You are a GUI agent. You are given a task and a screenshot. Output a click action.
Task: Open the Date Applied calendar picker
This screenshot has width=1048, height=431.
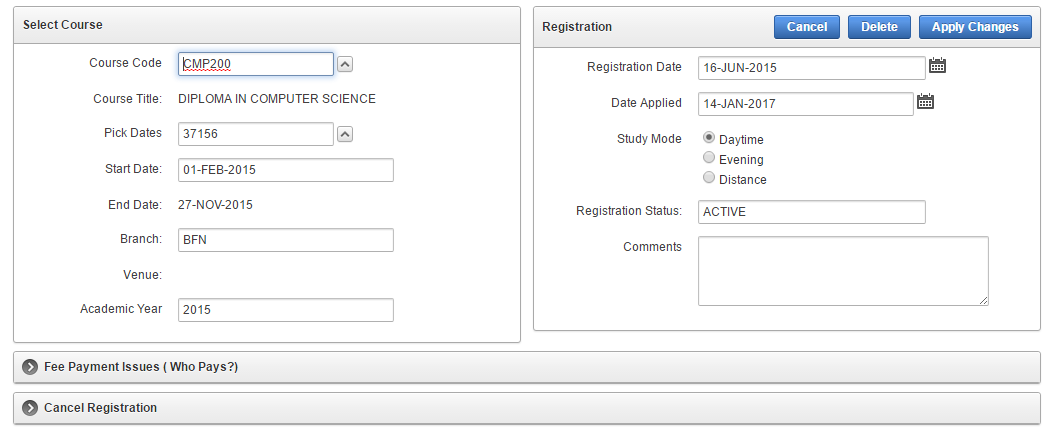coord(925,101)
